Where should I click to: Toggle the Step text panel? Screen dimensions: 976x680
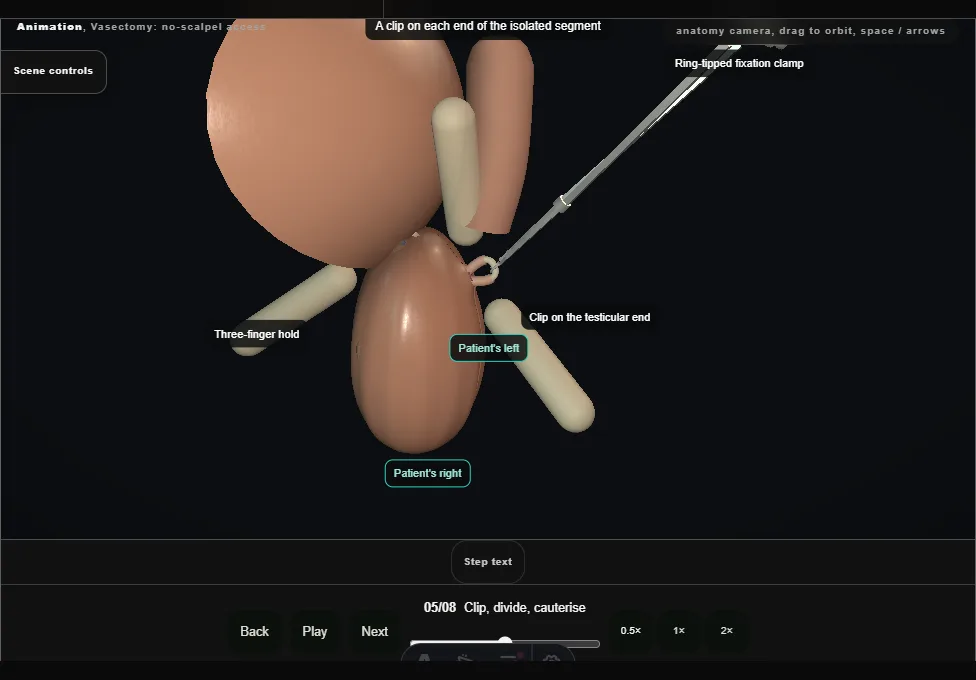pos(488,562)
